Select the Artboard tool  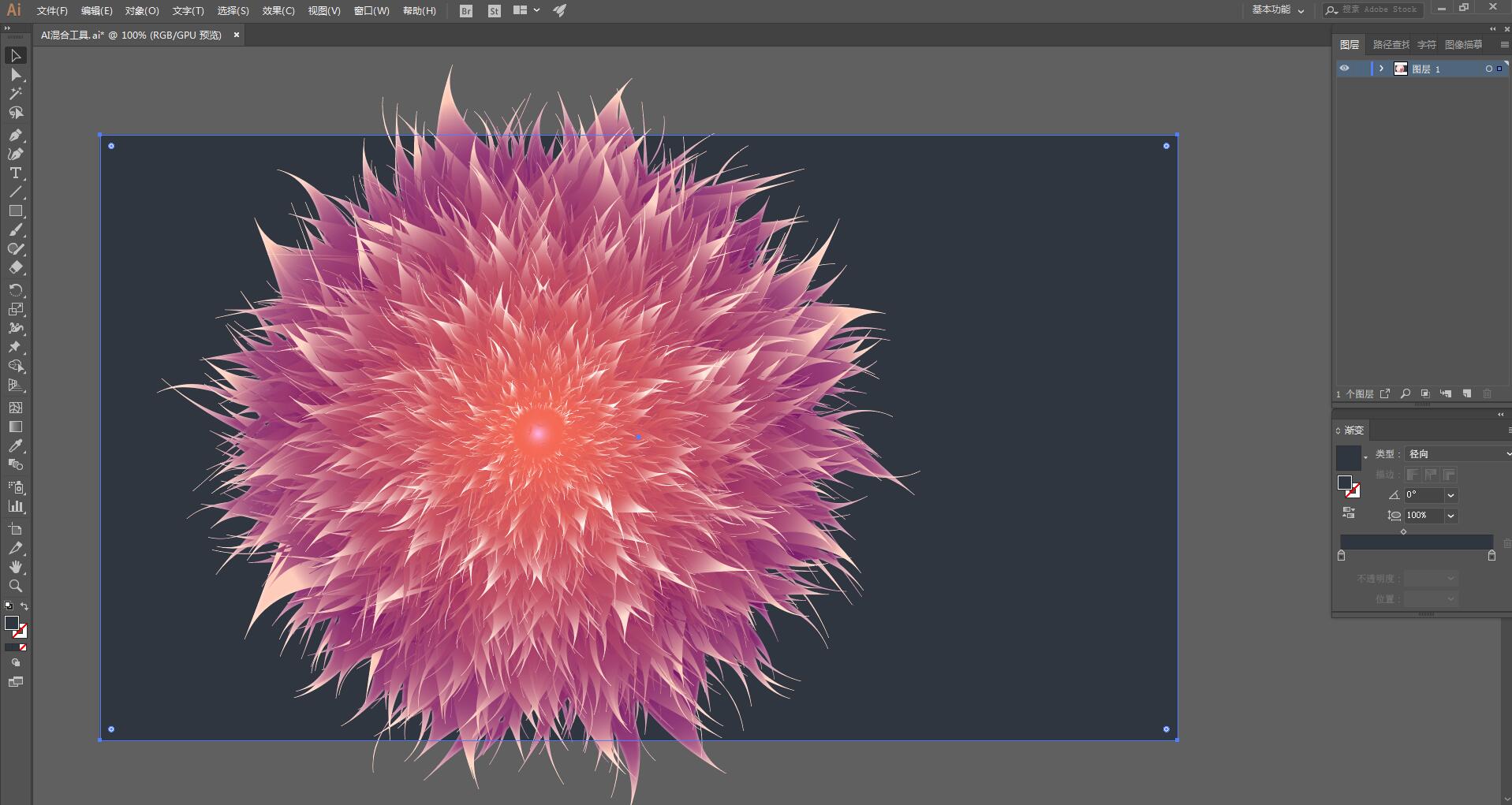pyautogui.click(x=16, y=529)
